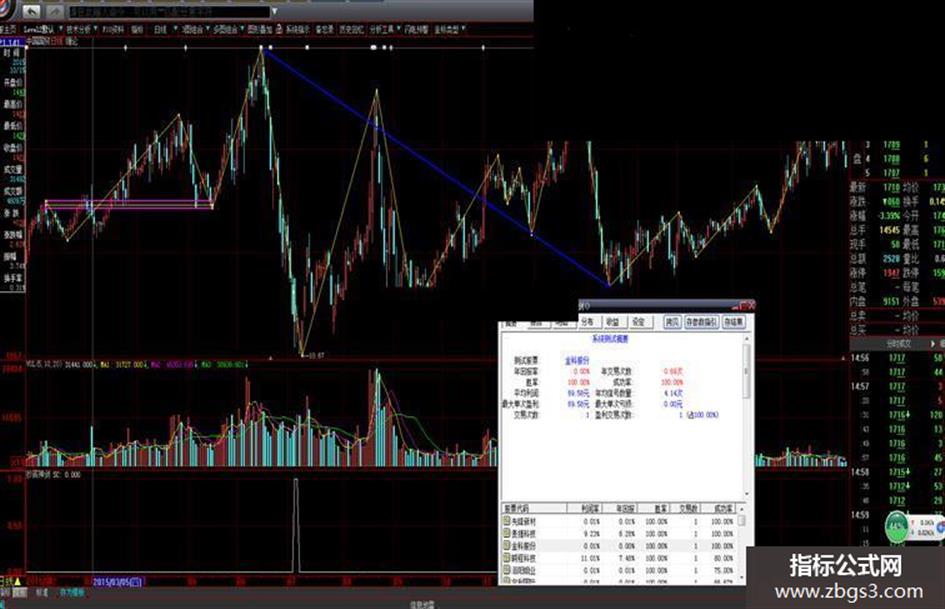Sort results by 利润率 column header
945x609 pixels.
[584, 509]
